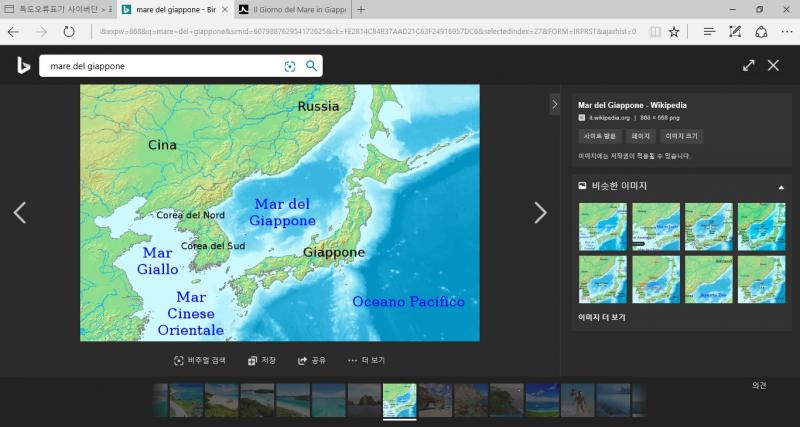Image resolution: width=800 pixels, height=427 pixels.
Task: Click the 저장 save button
Action: point(261,360)
